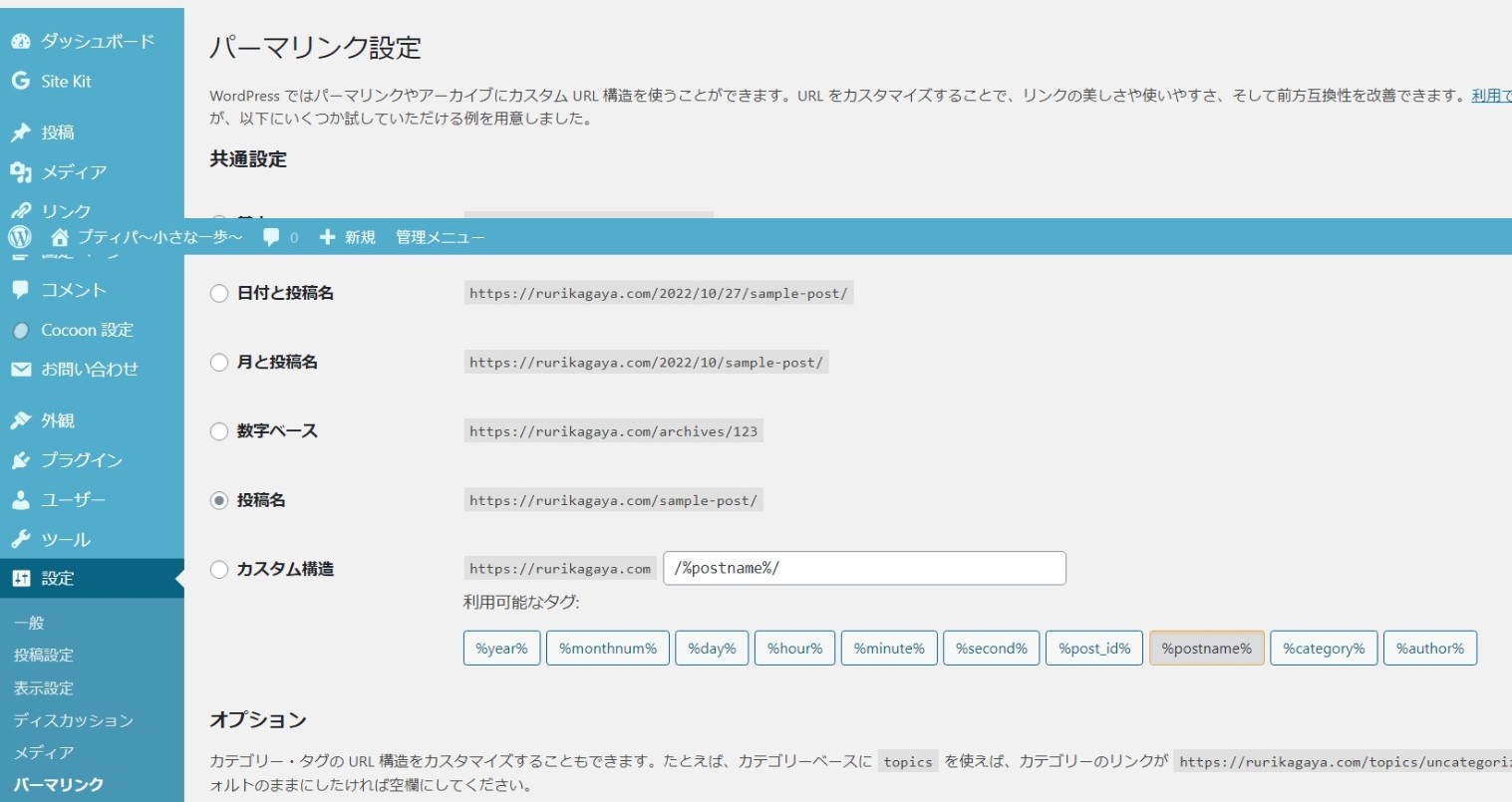The image size is (1512, 802).
Task: Click the %monthnum% tag button
Action: 608,648
